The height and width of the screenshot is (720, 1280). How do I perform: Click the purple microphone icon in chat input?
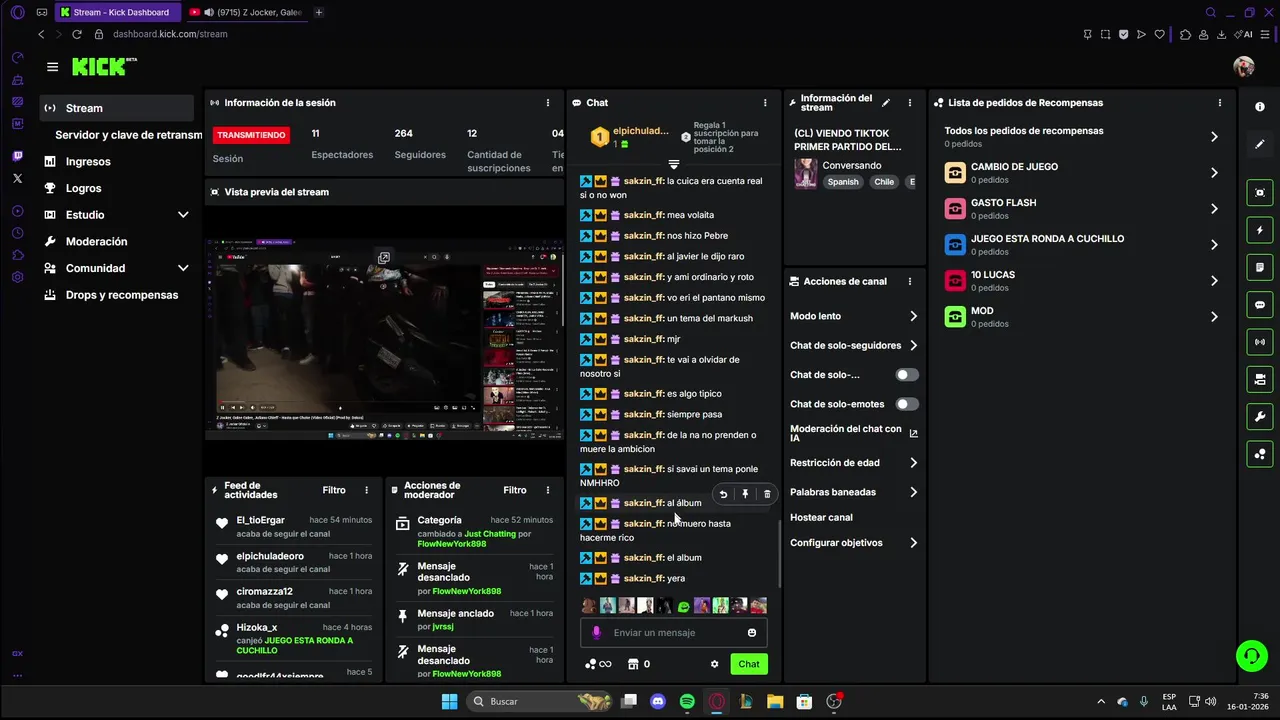[597, 633]
